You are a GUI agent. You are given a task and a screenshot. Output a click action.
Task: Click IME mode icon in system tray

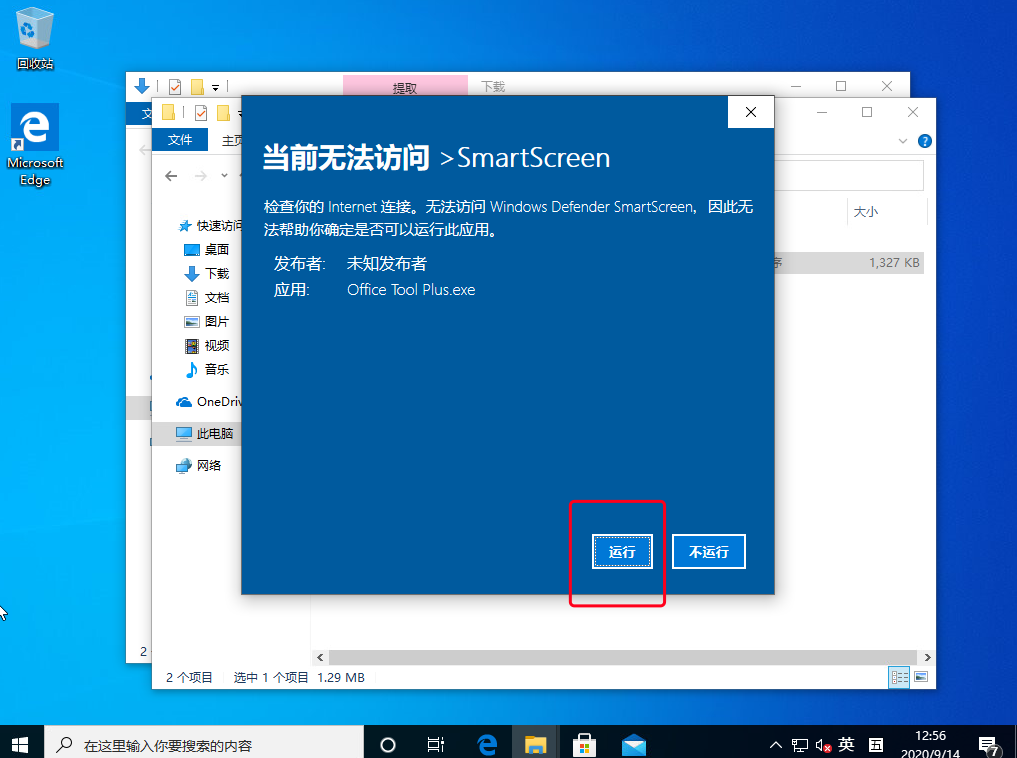[x=876, y=744]
